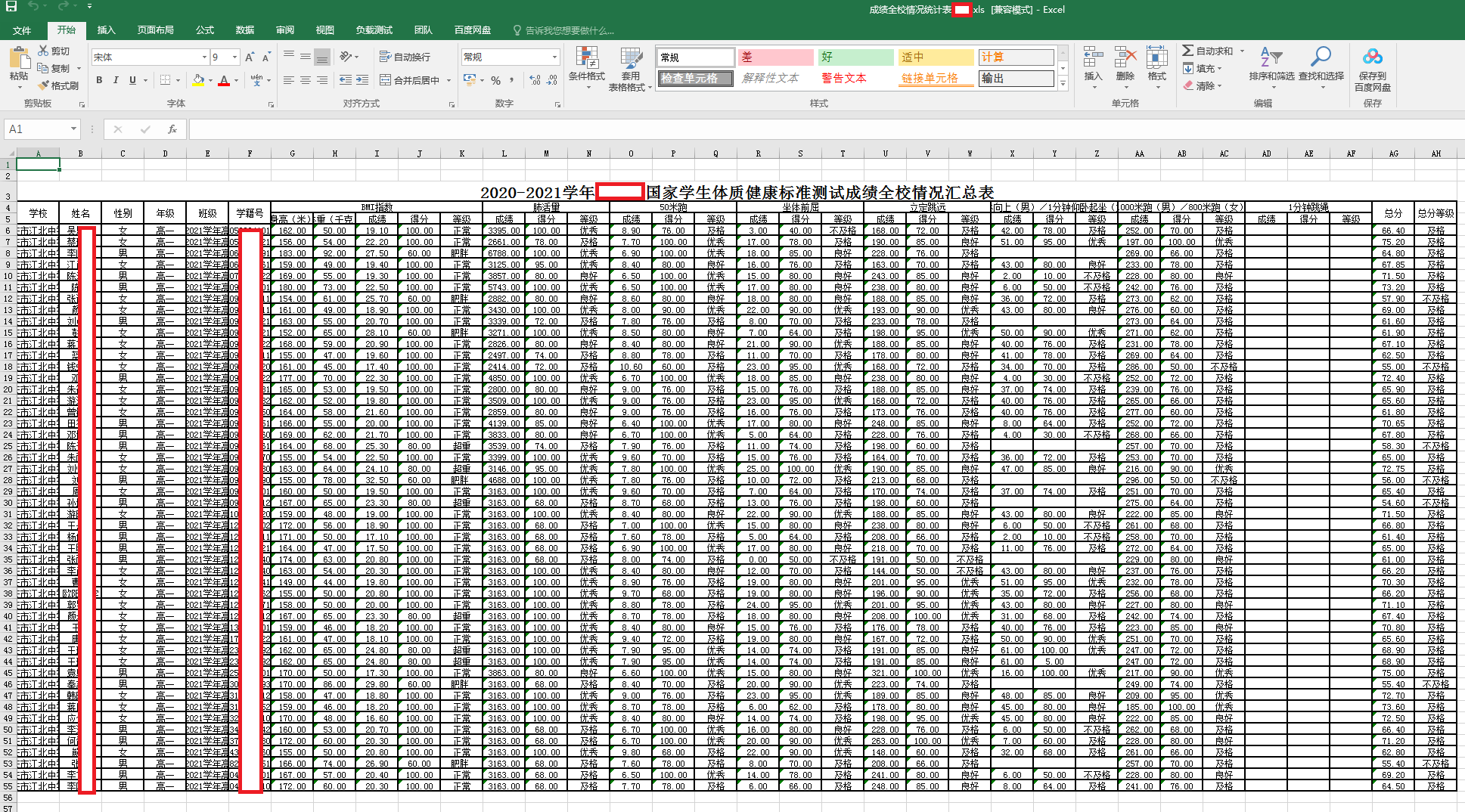The height and width of the screenshot is (812, 1465).
Task: Select column header G
Action: click(293, 153)
